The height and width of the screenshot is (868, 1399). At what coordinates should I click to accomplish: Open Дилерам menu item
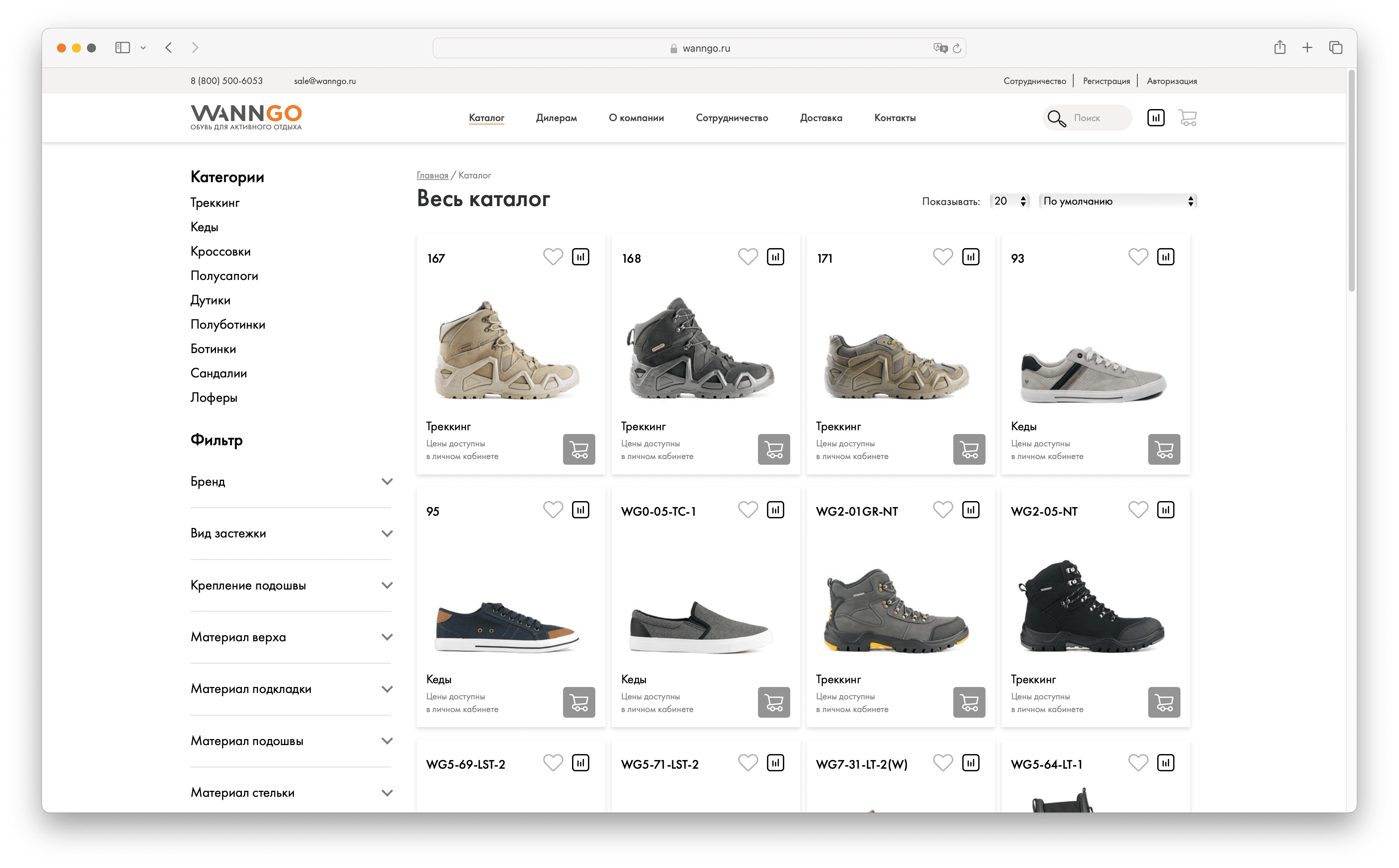click(x=556, y=118)
